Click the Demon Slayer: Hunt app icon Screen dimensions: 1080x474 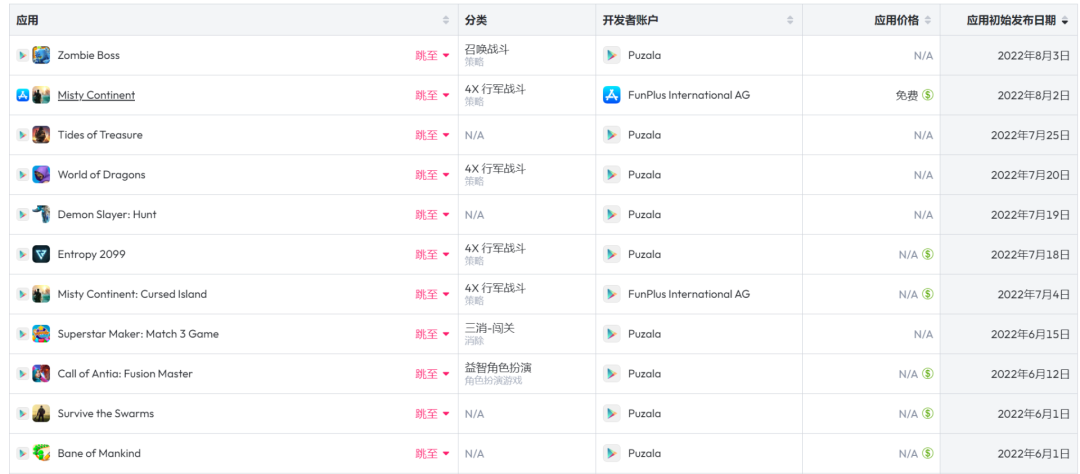point(41,214)
